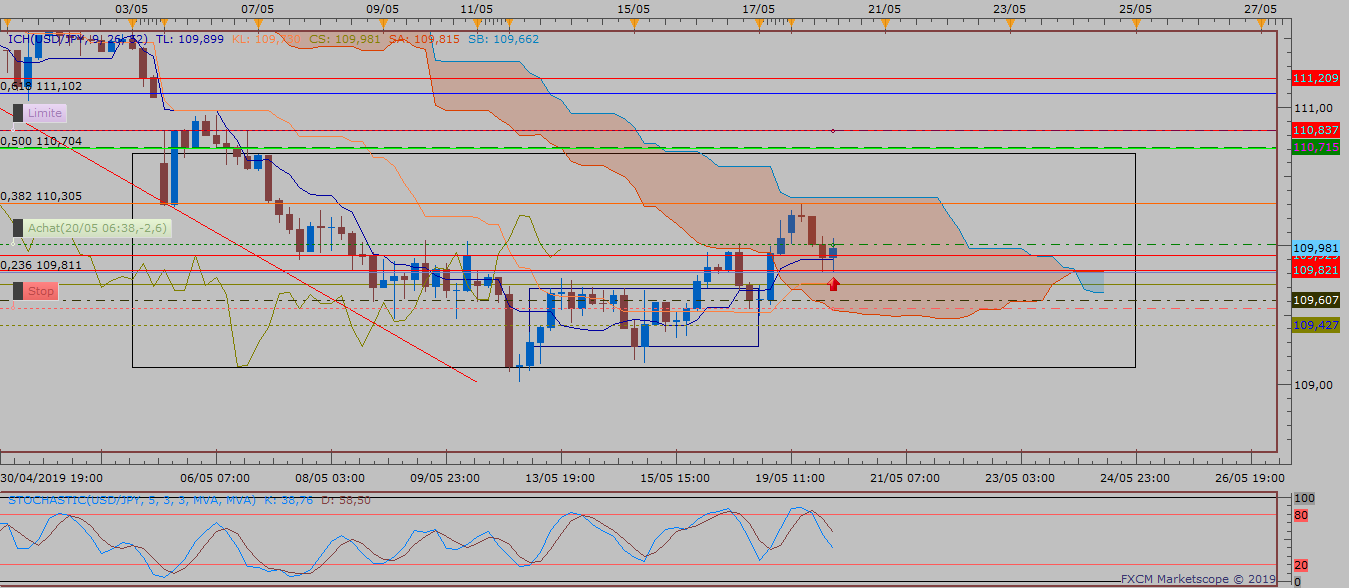This screenshot has height=588, width=1349.
Task: Click the 109,821 red price tag
Action: click(1316, 270)
